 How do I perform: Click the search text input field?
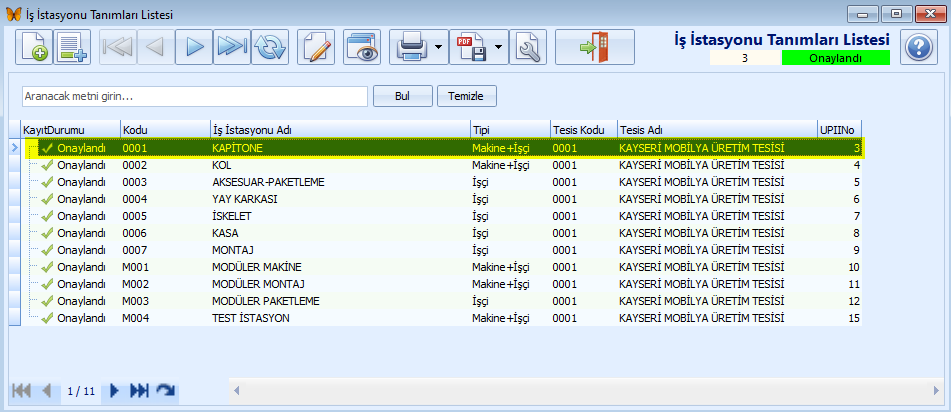click(195, 96)
